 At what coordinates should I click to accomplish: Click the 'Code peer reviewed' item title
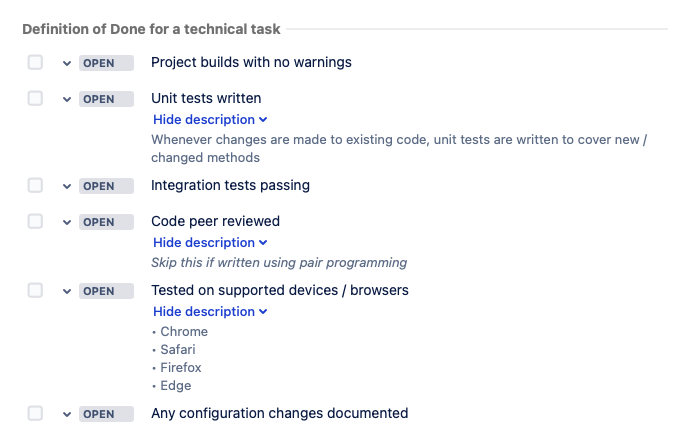(215, 221)
